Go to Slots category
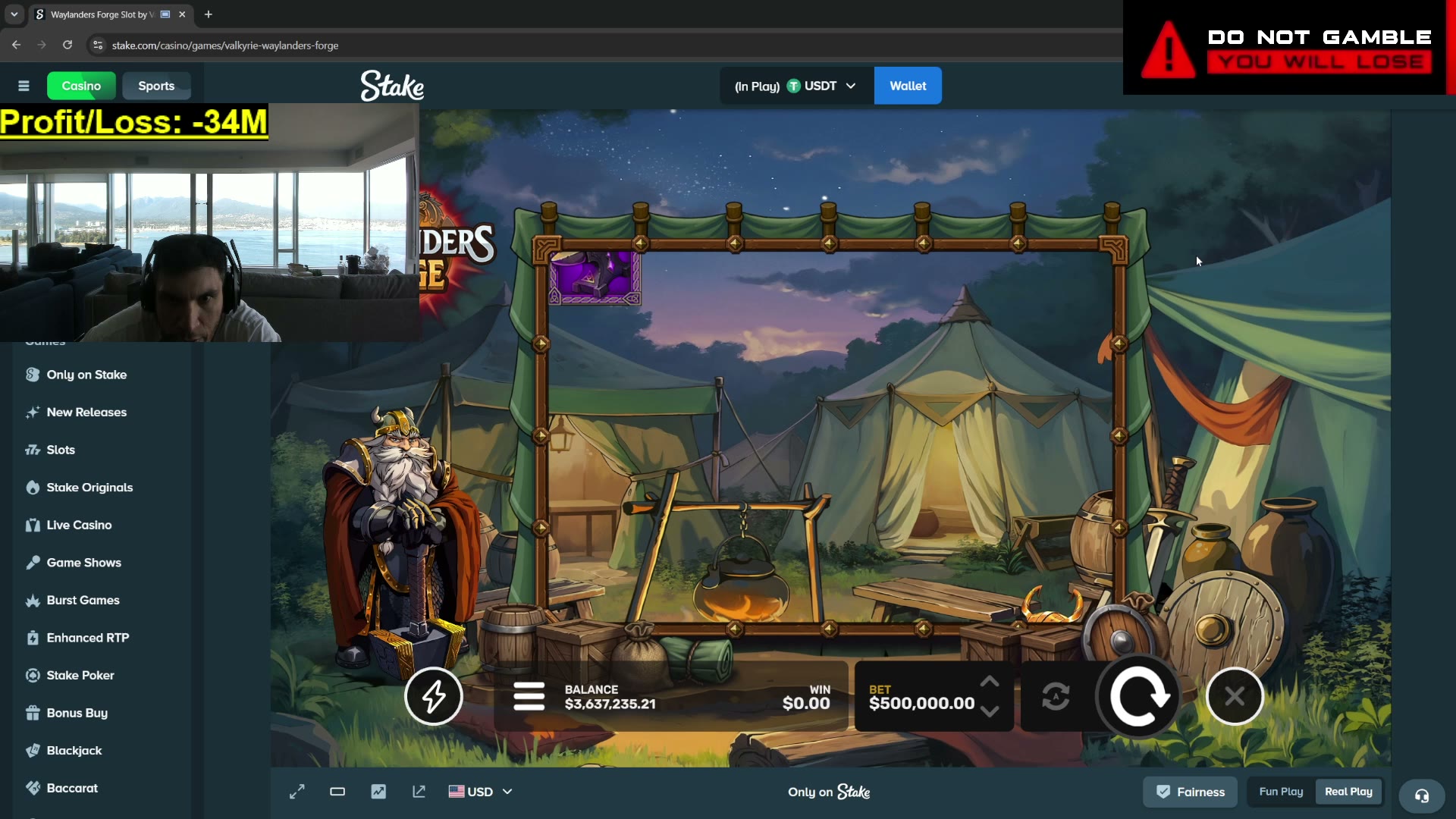Screen dimensions: 1456x819 (x=61, y=450)
